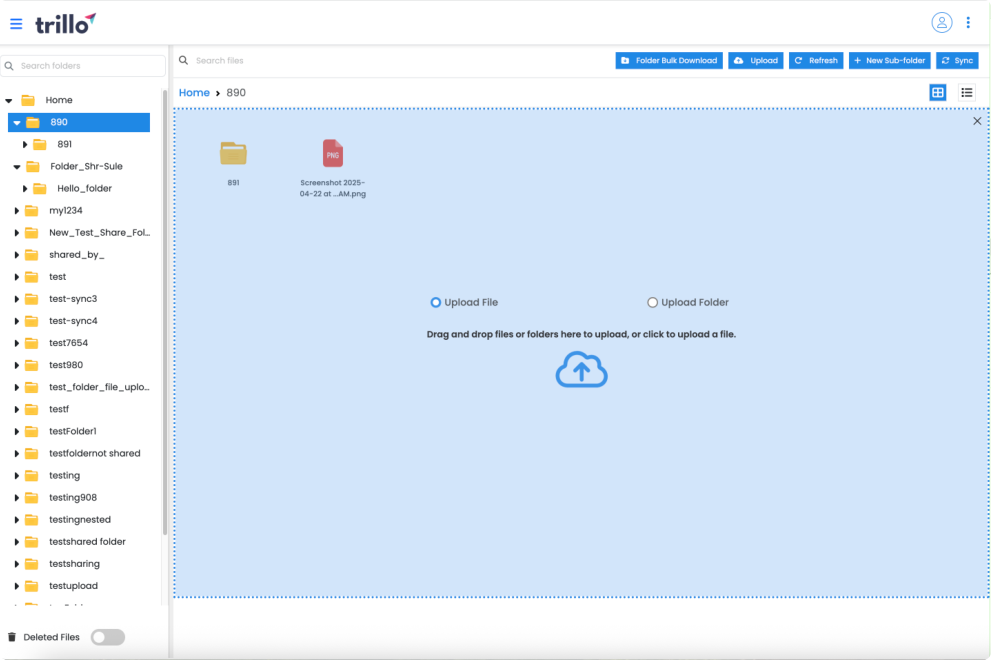Click the Hello_folder folder icon
This screenshot has width=992, height=661.
coord(40,188)
